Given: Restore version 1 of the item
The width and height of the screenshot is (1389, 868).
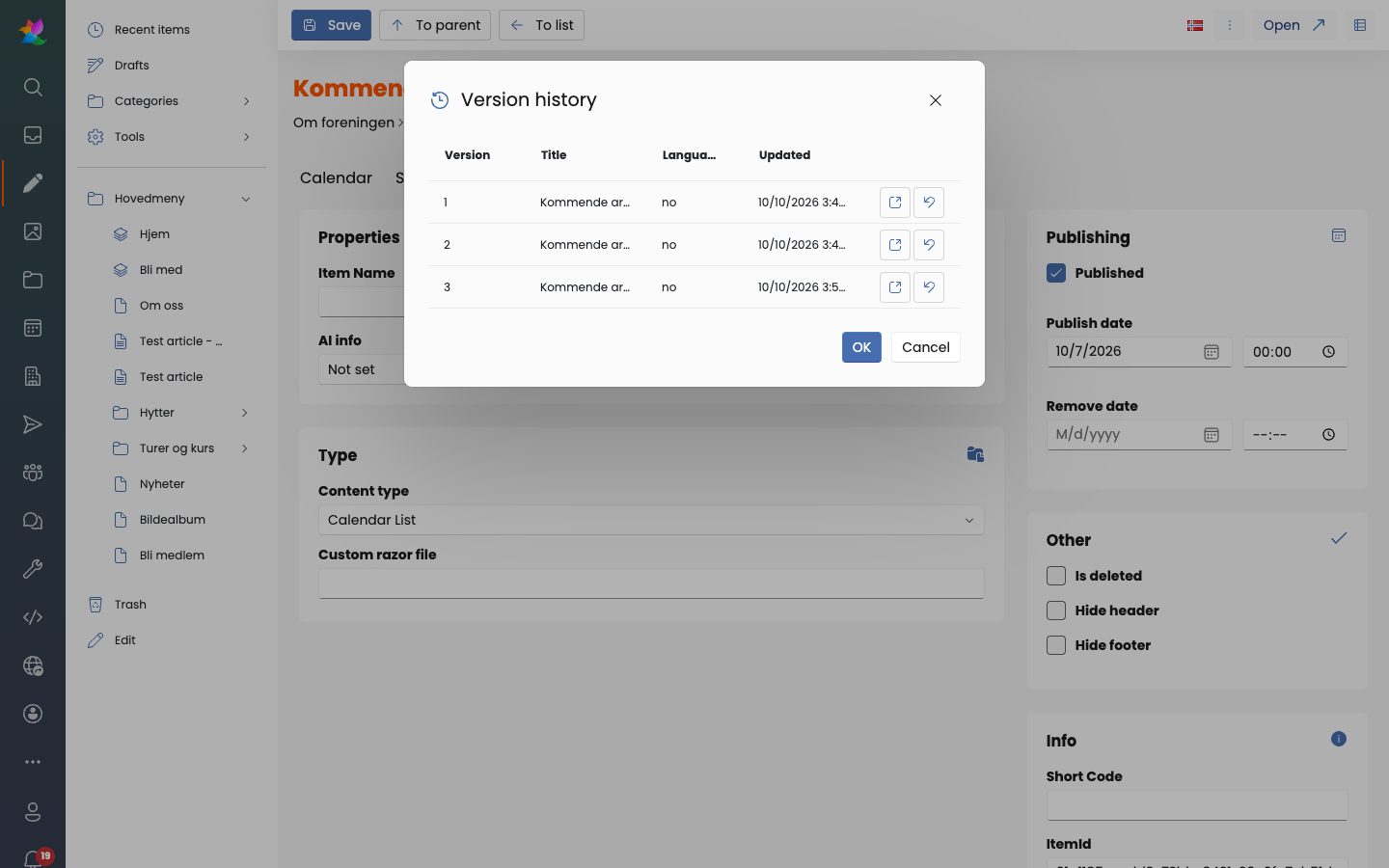Looking at the screenshot, I should tap(929, 203).
